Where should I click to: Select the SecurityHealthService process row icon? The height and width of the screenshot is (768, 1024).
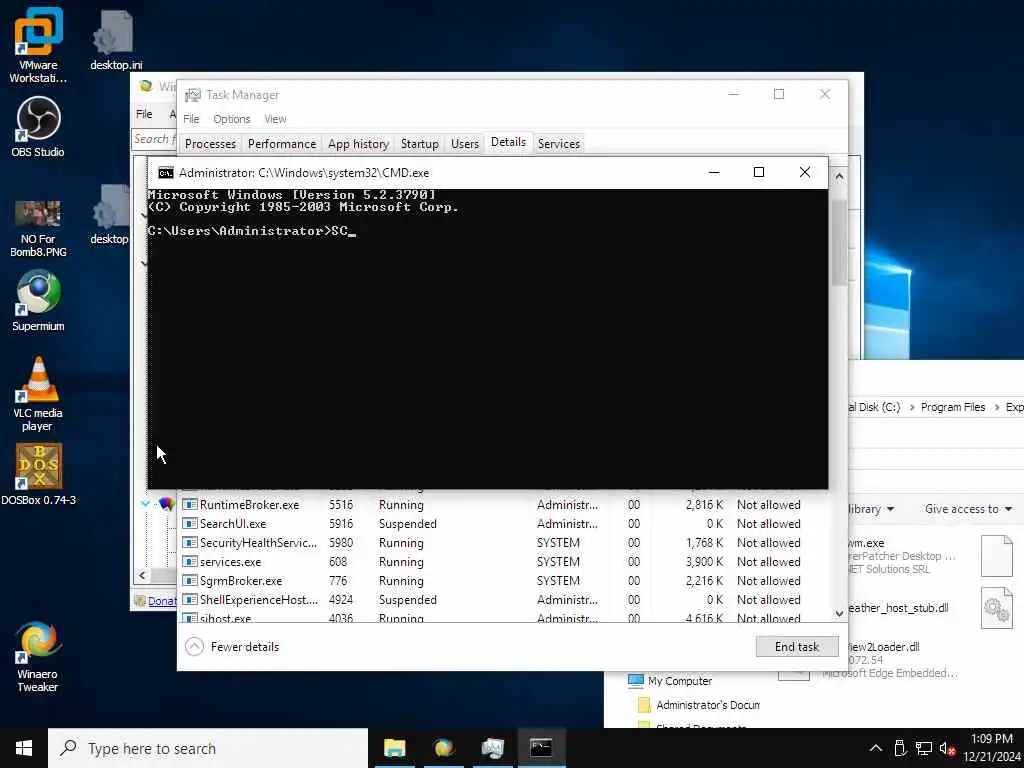point(189,543)
